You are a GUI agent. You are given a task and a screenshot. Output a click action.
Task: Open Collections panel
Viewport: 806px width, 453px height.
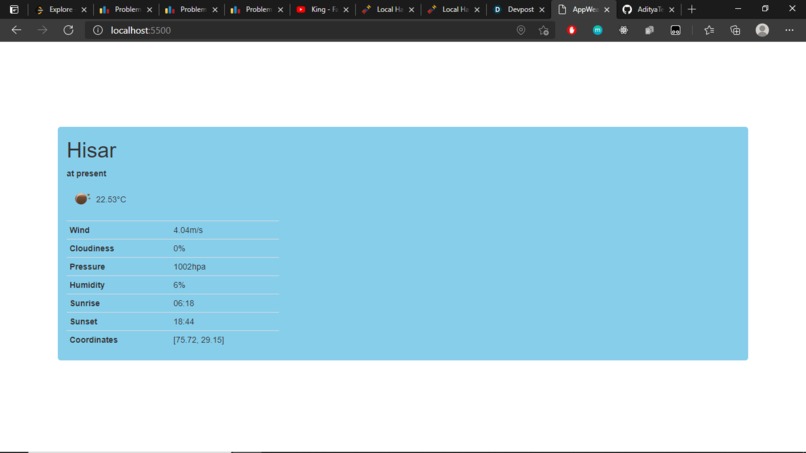point(735,30)
